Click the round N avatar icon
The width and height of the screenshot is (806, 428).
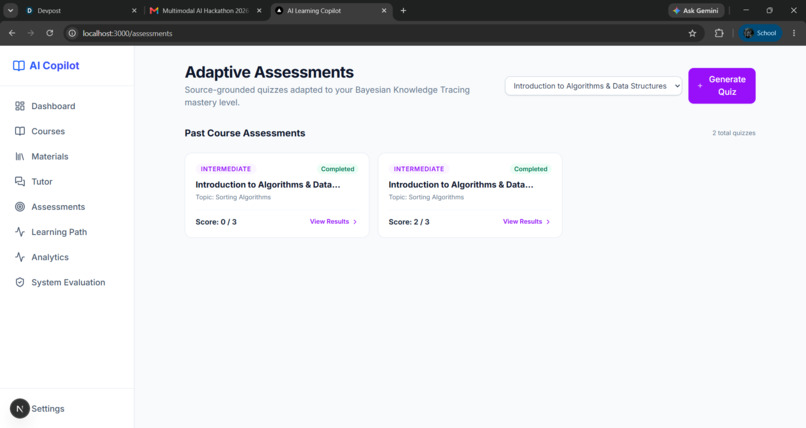(x=20, y=408)
